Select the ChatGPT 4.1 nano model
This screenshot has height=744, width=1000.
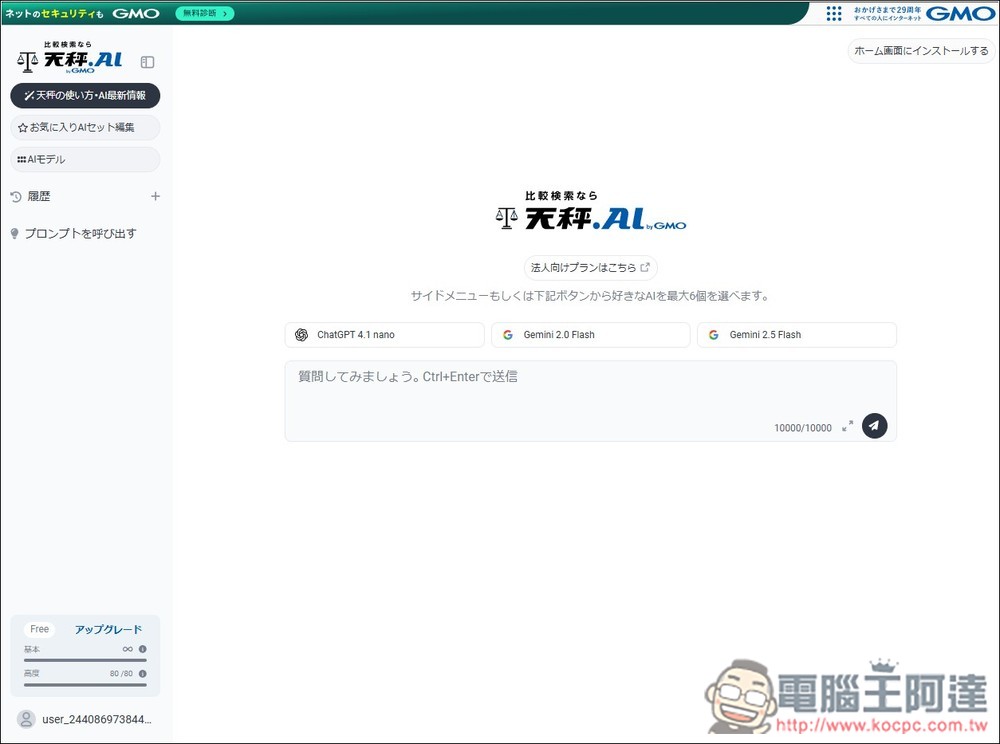tap(385, 335)
